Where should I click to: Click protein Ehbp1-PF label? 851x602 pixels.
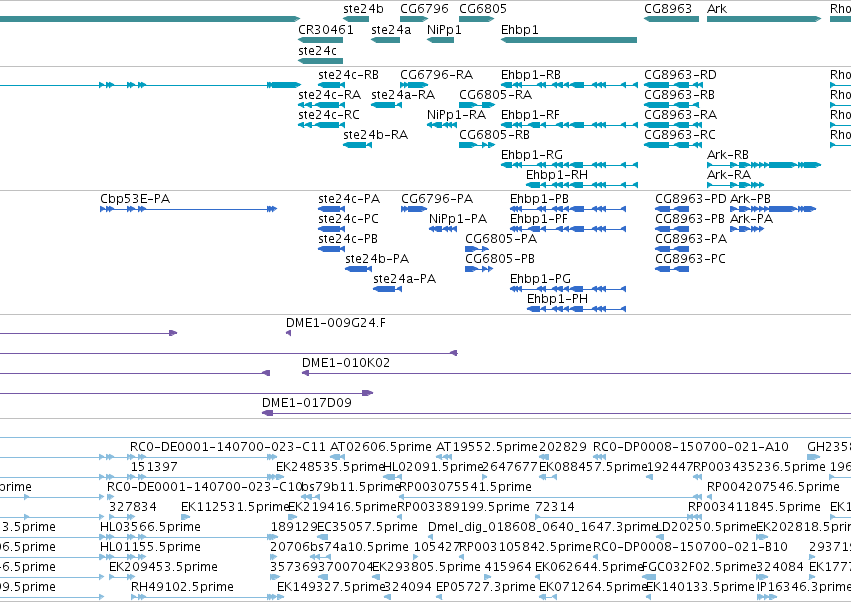click(539, 219)
